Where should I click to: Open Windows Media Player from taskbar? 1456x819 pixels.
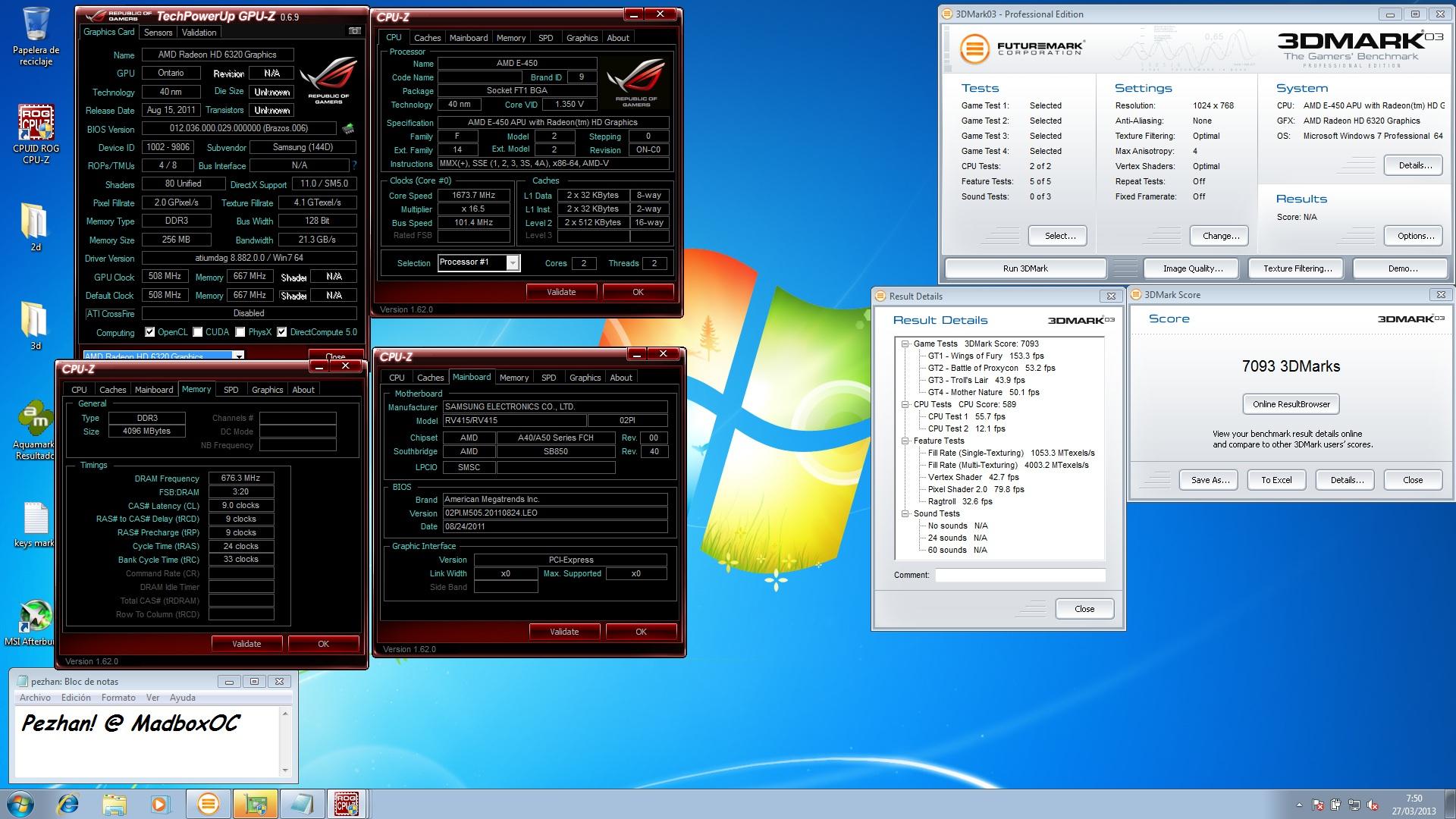(x=159, y=804)
